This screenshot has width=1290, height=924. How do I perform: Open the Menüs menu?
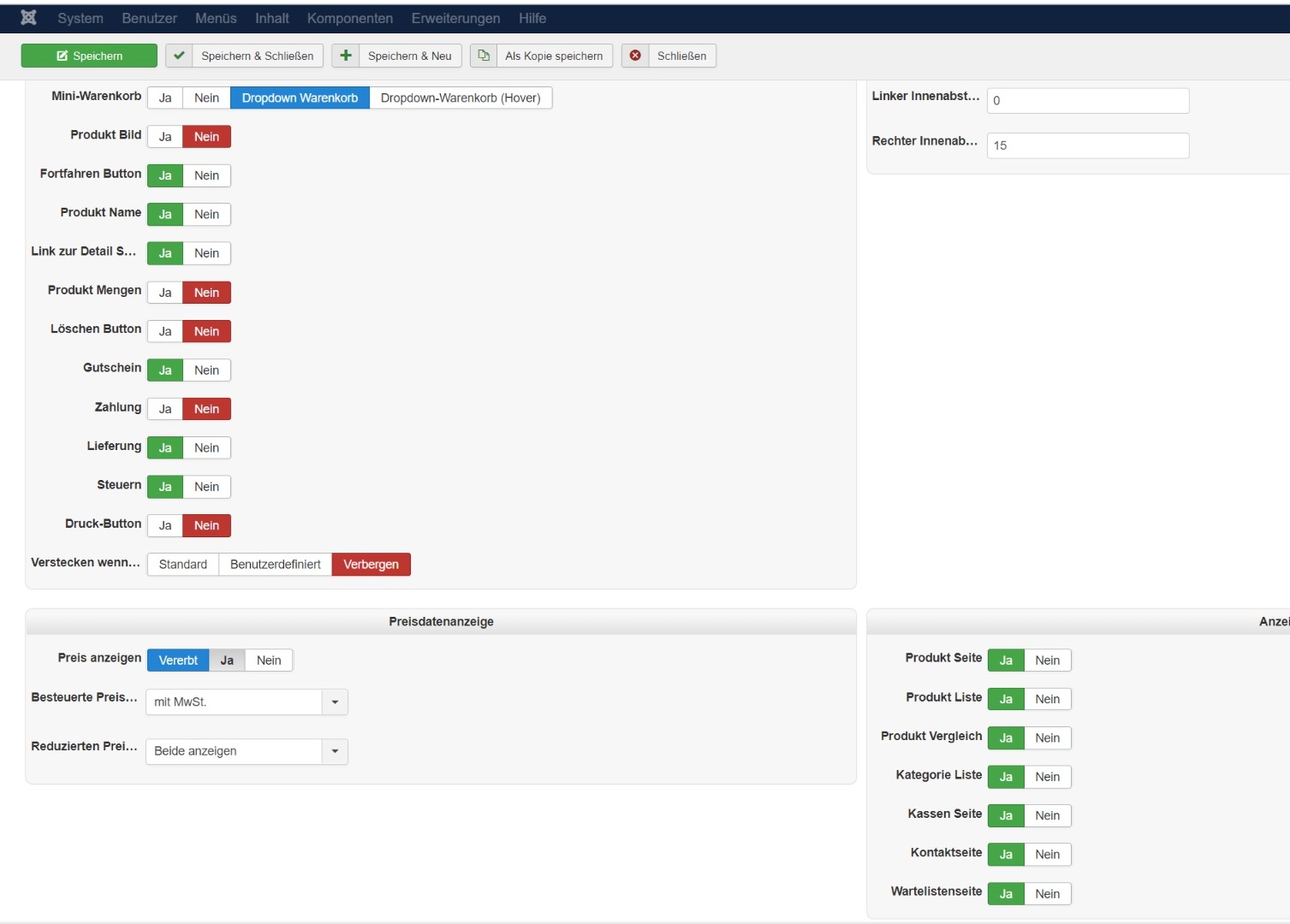coord(216,18)
